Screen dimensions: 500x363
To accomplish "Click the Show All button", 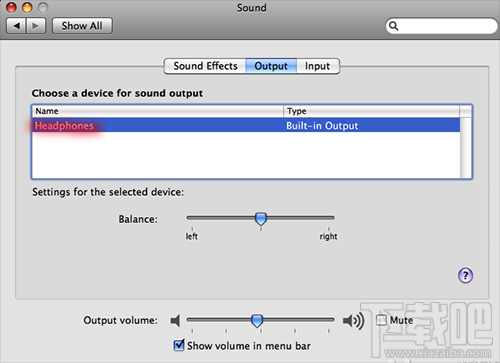I will tap(82, 26).
